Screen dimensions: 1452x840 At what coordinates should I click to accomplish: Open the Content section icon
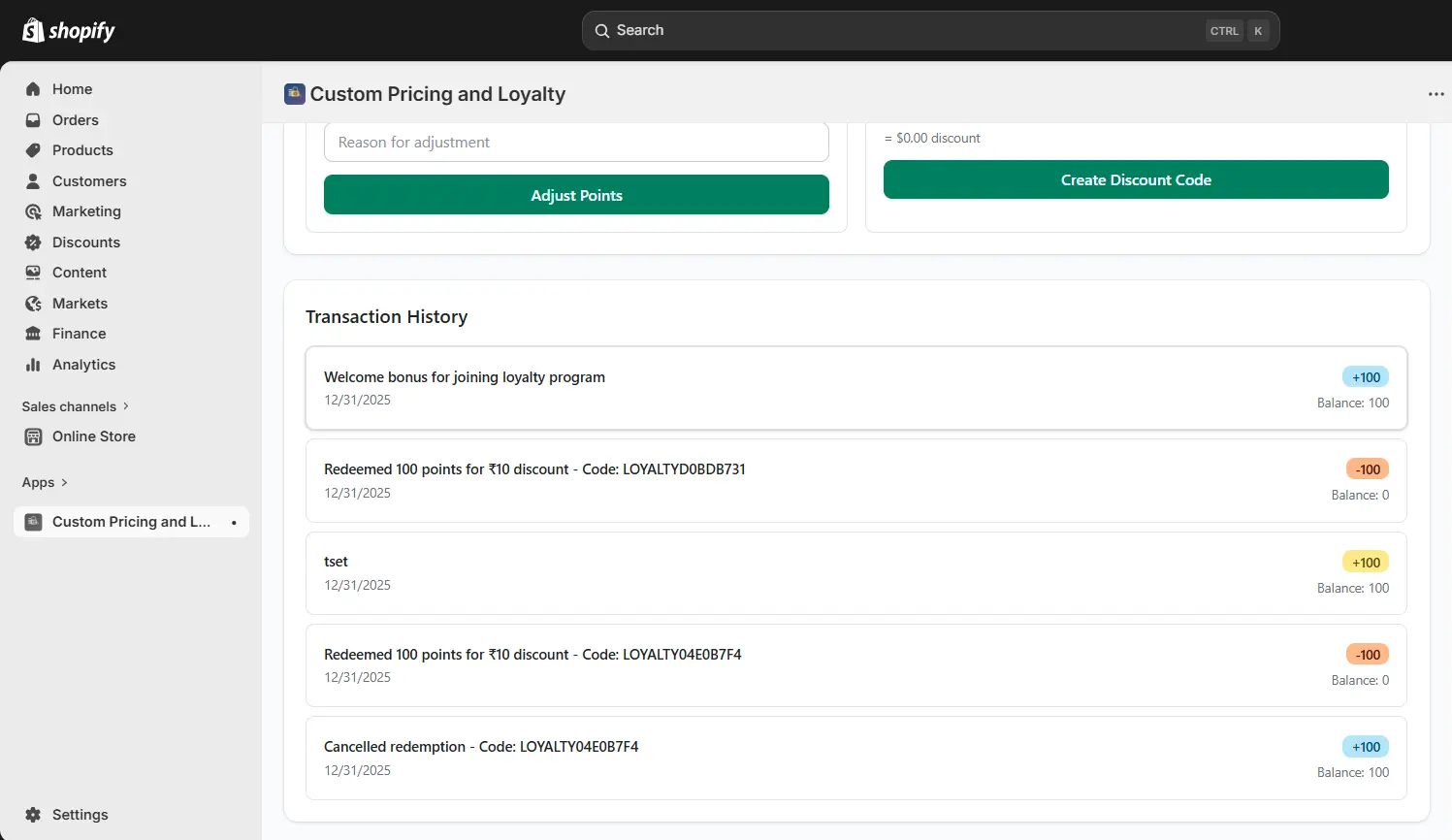point(34,272)
